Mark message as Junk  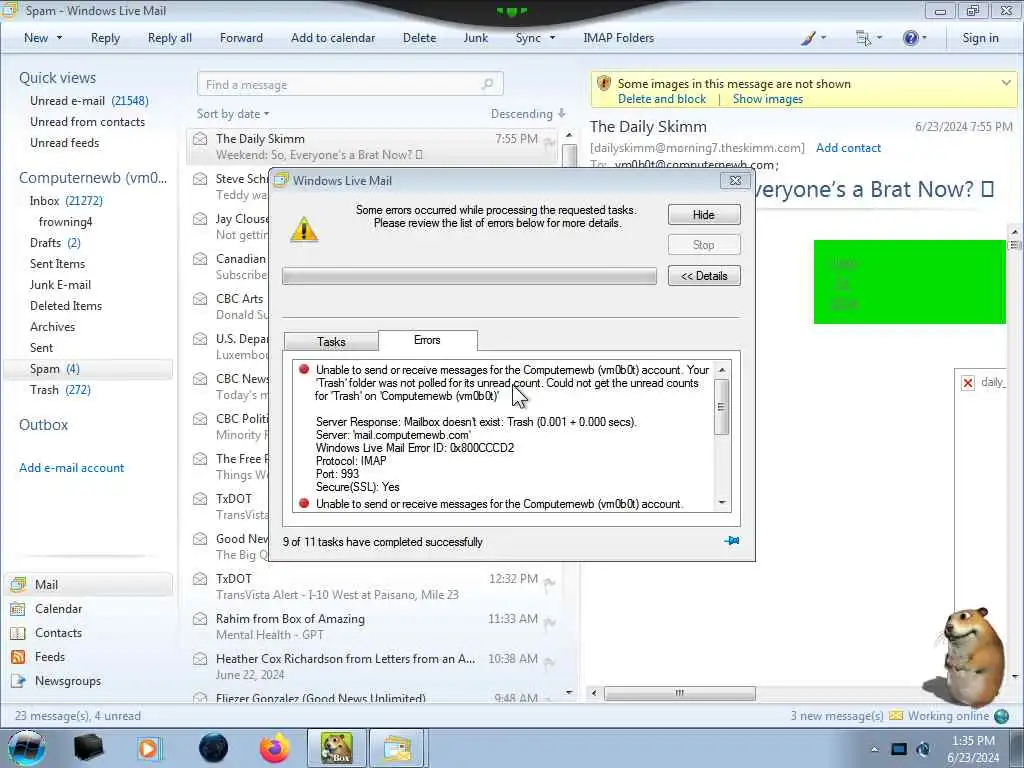pyautogui.click(x=475, y=38)
